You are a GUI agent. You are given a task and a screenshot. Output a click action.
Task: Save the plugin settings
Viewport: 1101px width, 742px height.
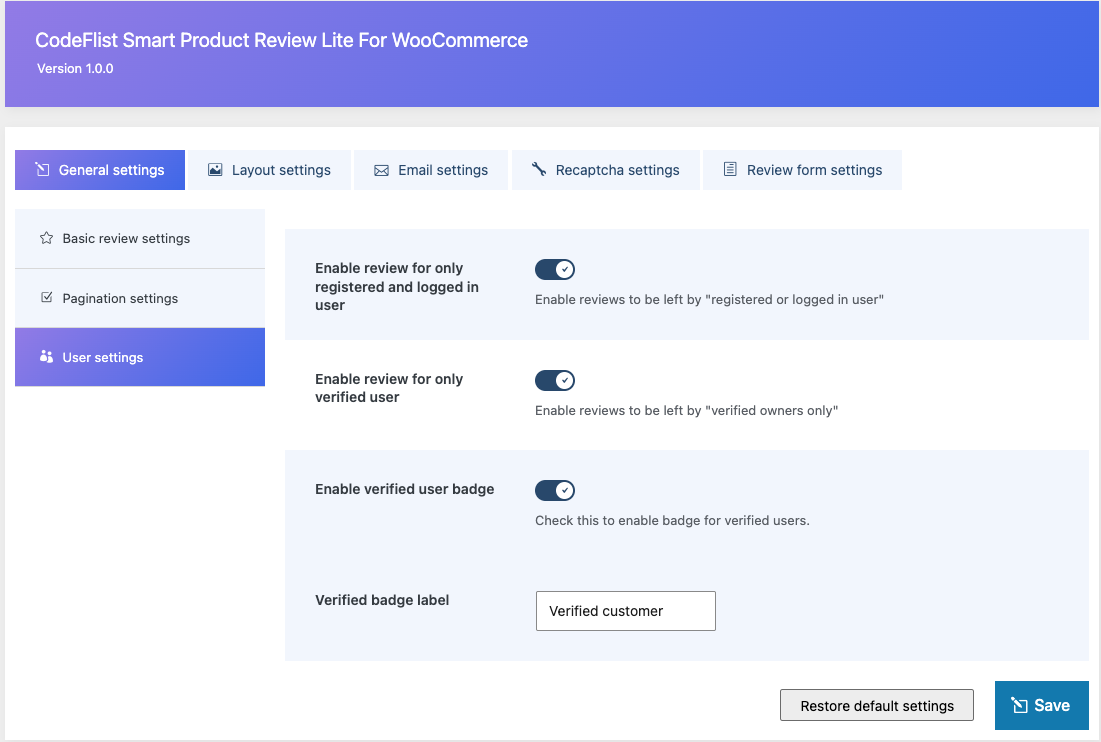click(1042, 705)
